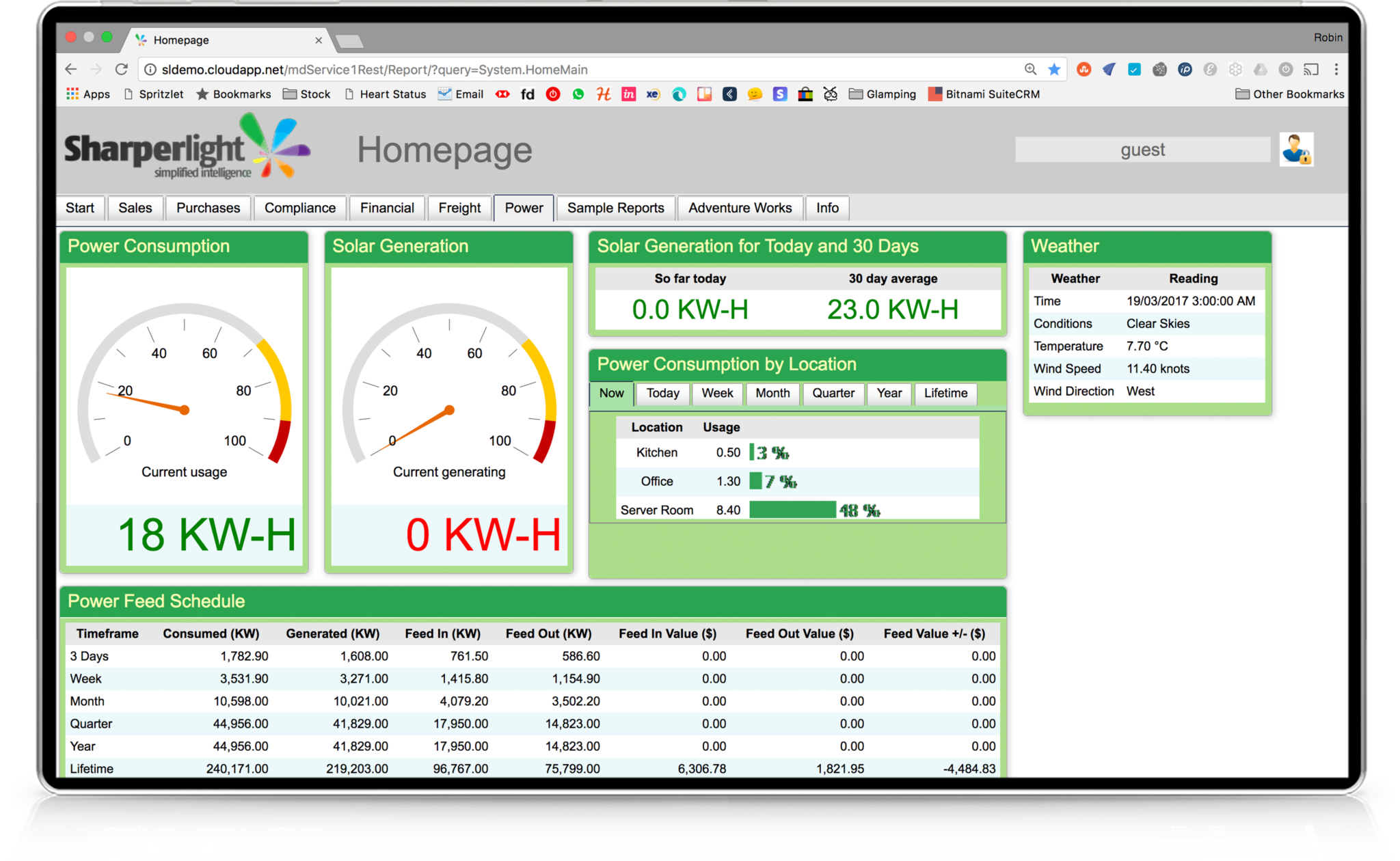Switch to the Financial tab
Image resolution: width=1400 pixels, height=861 pixels.
coord(387,208)
